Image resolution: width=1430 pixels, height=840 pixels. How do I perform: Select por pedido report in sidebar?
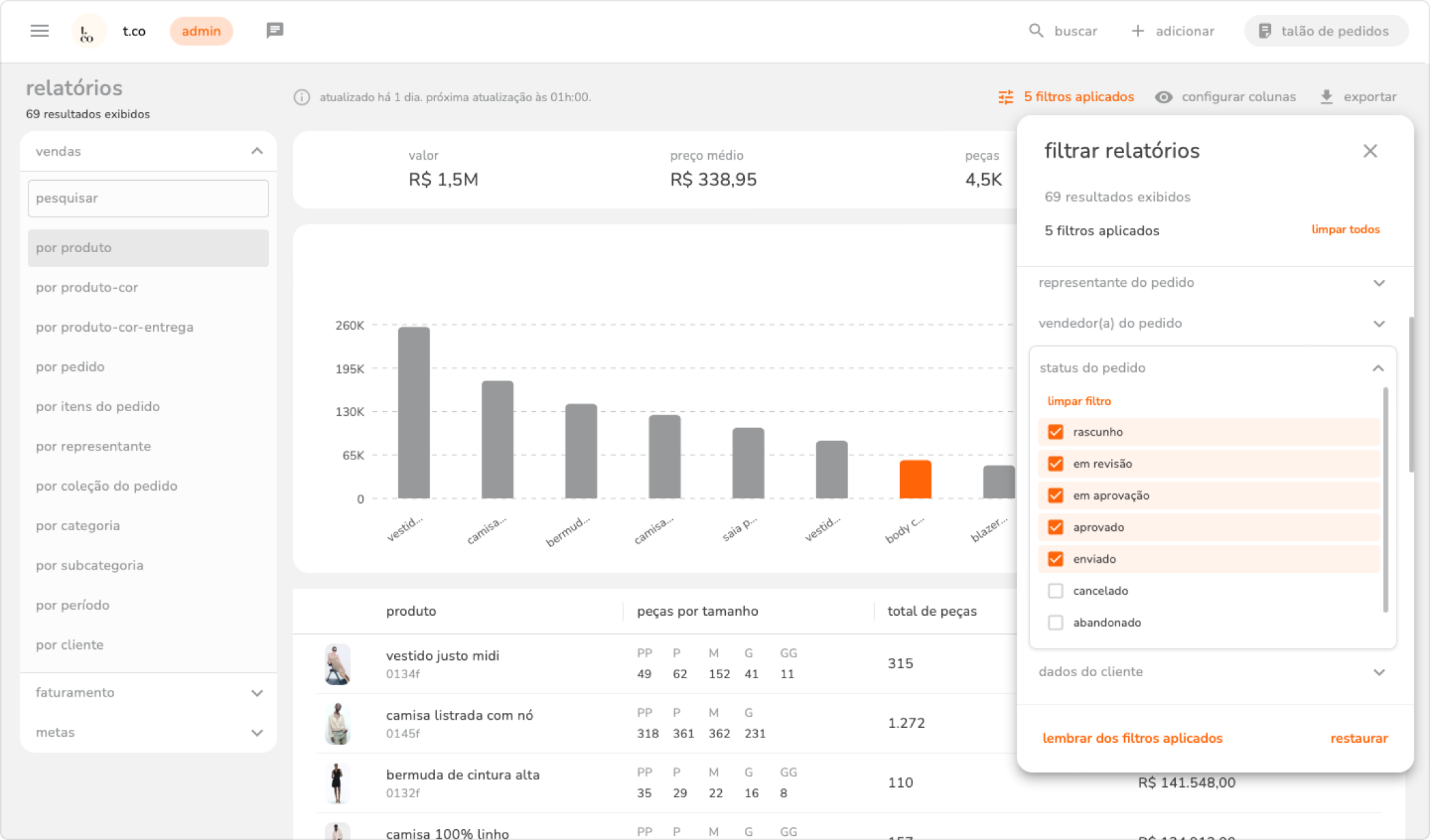70,367
